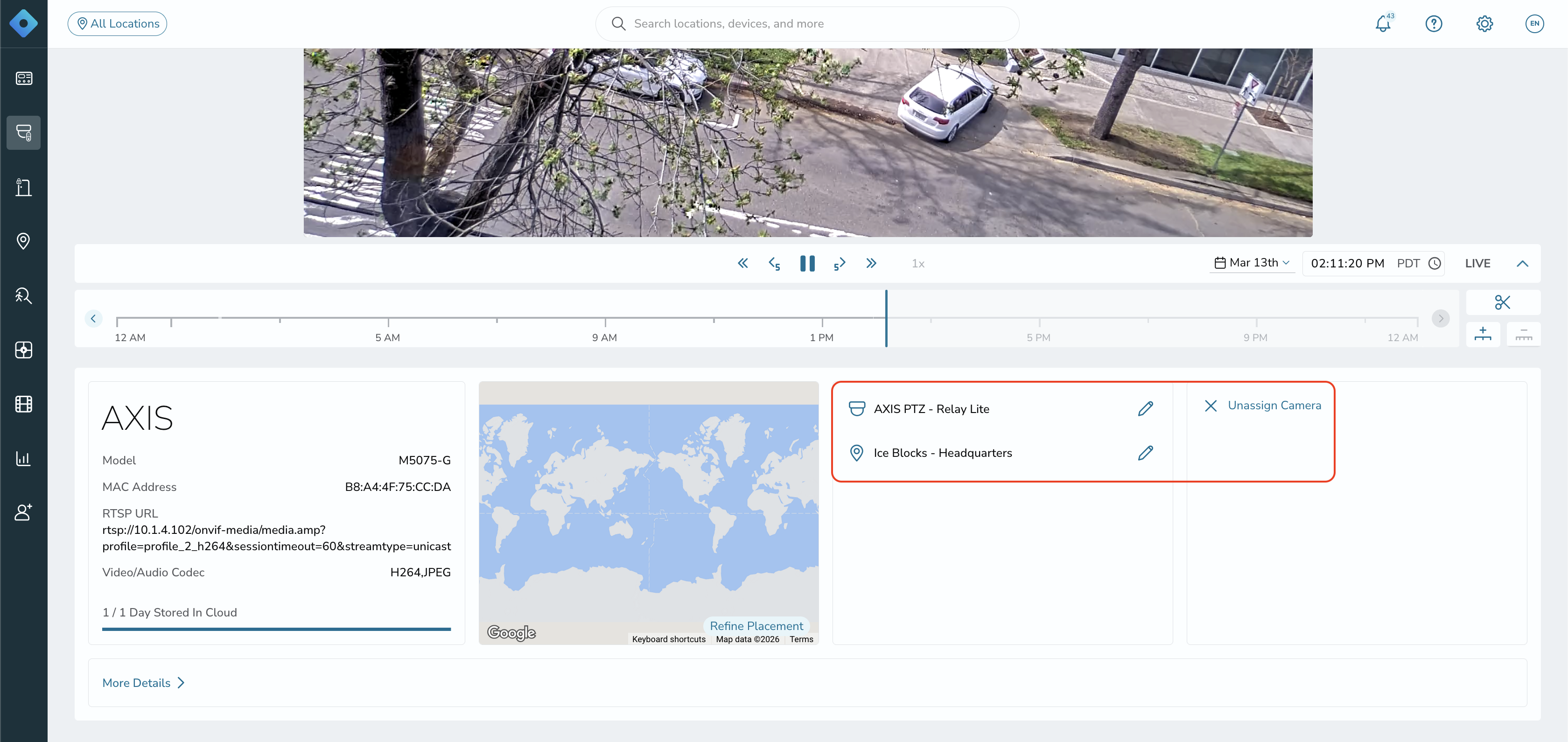Viewport: 1568px width, 742px height.
Task: Click Unassign Camera
Action: [1262, 406]
